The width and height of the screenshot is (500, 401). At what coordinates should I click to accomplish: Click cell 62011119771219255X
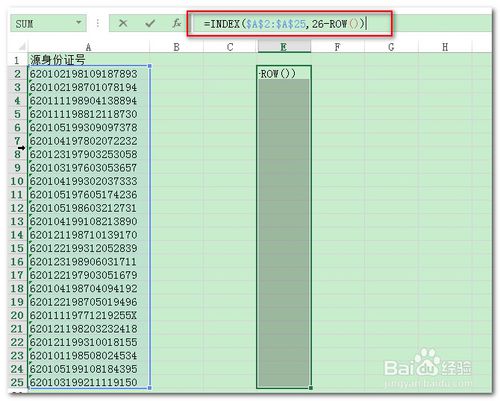(x=89, y=315)
